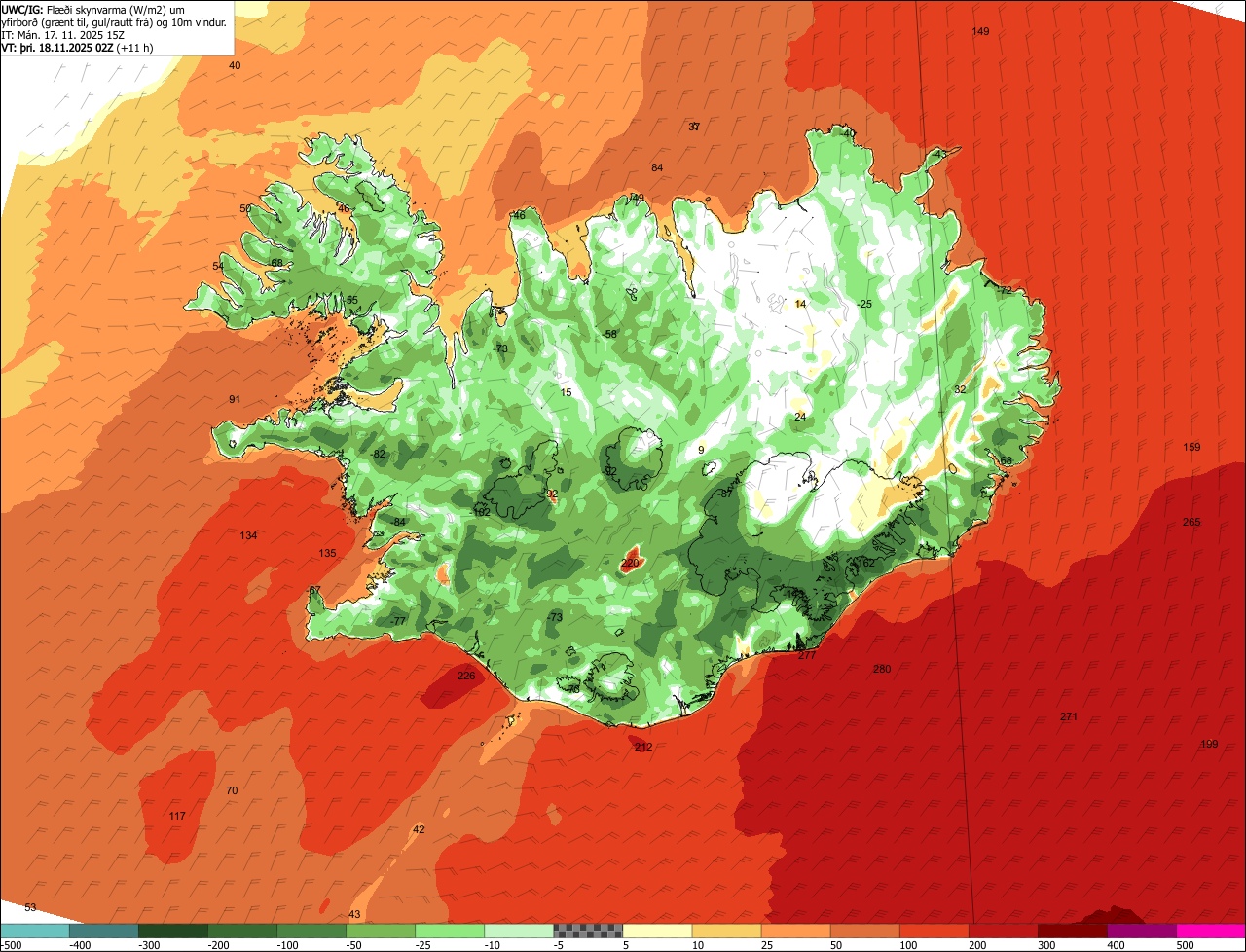Image resolution: width=1246 pixels, height=952 pixels.
Task: Click the dark maroon swatch between 300 and 400
Action: point(1073,931)
